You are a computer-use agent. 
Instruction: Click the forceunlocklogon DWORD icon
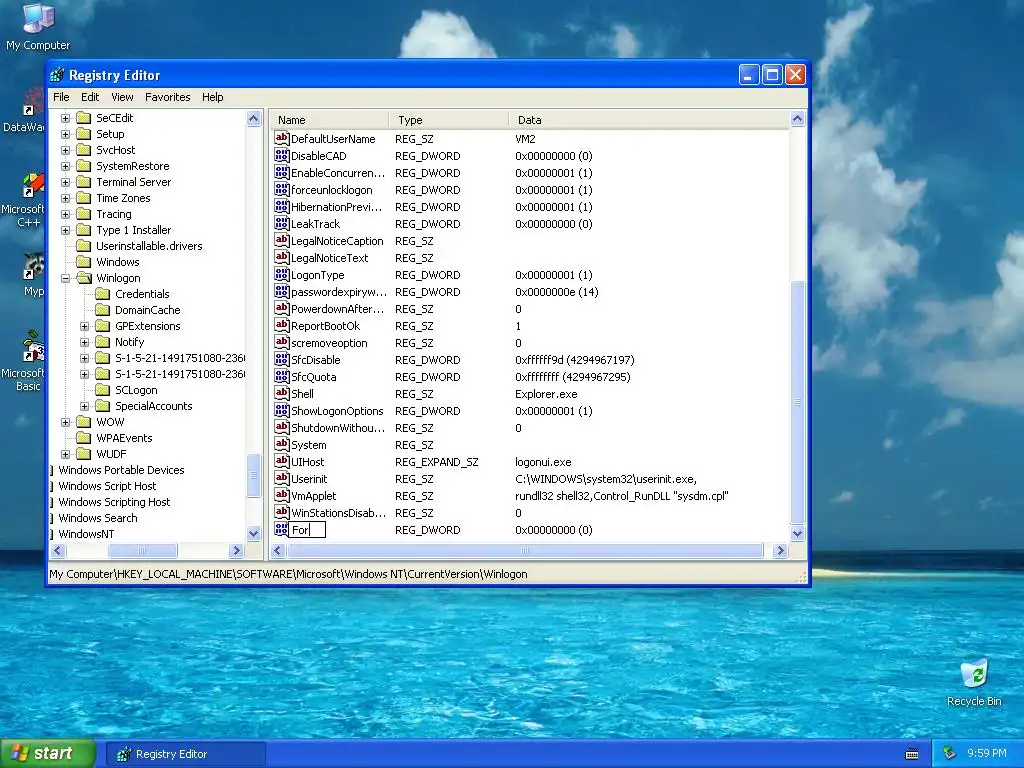point(281,189)
